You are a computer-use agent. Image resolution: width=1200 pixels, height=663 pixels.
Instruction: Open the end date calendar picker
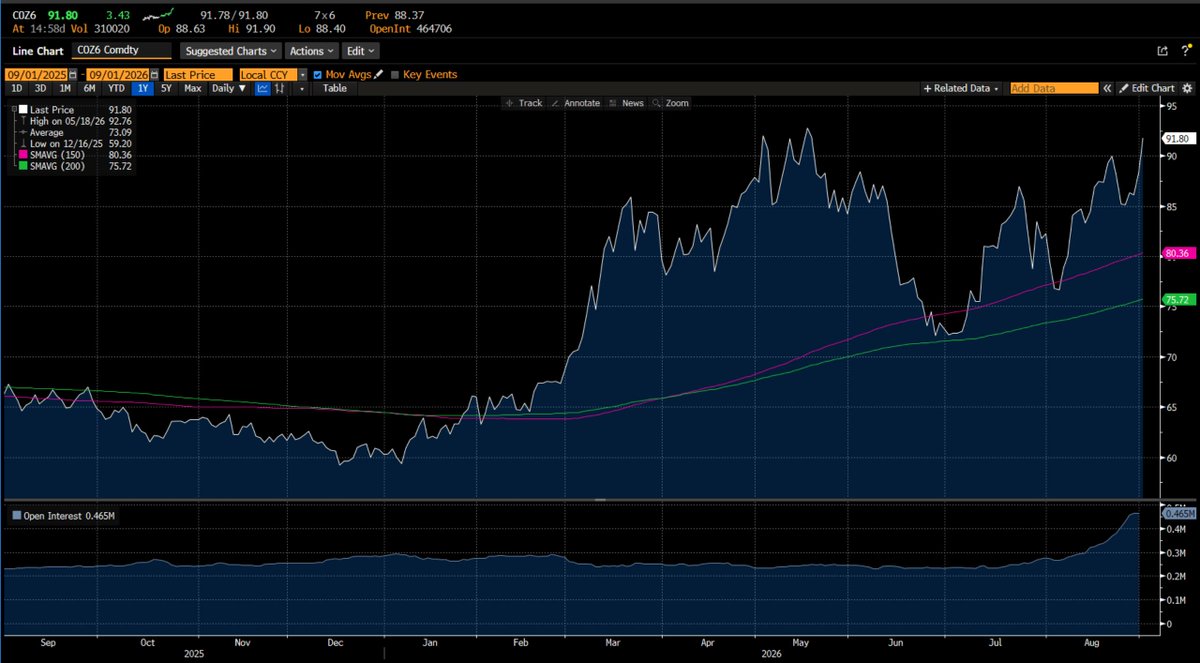pos(154,75)
